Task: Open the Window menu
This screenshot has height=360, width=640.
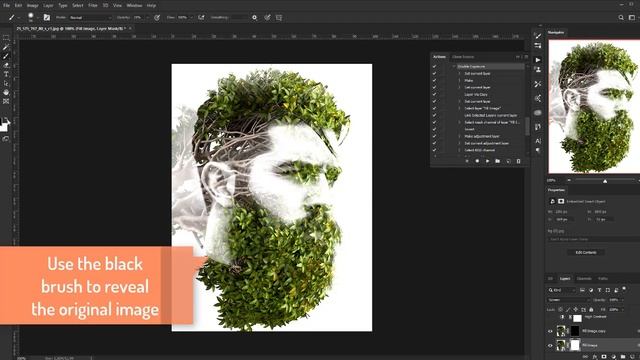Action: coord(134,6)
